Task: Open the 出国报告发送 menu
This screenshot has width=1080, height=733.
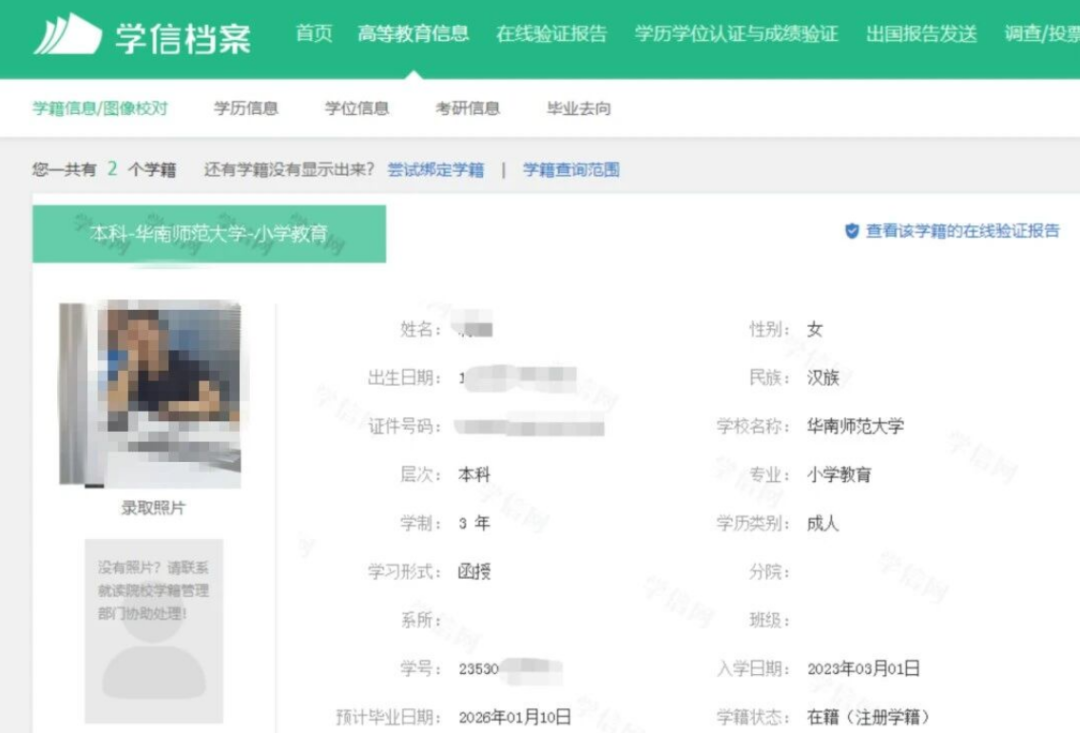Action: click(x=922, y=33)
